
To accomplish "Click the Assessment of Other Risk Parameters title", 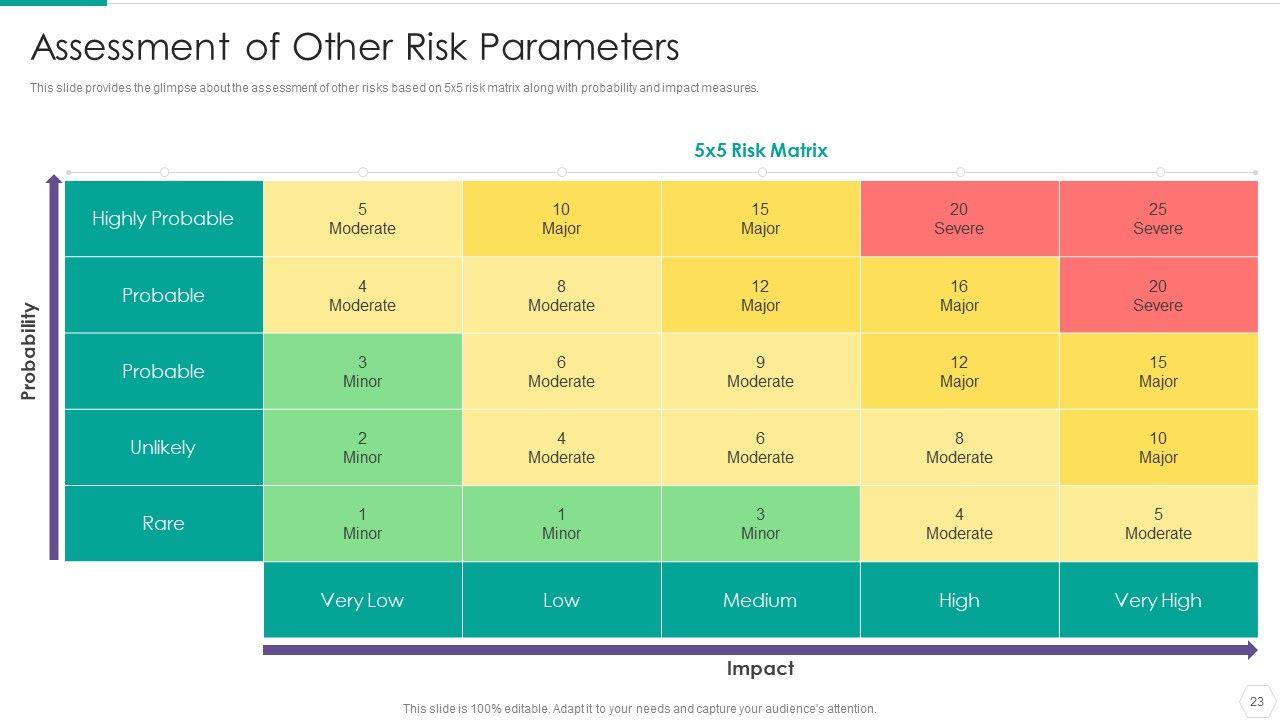I will click(x=355, y=47).
